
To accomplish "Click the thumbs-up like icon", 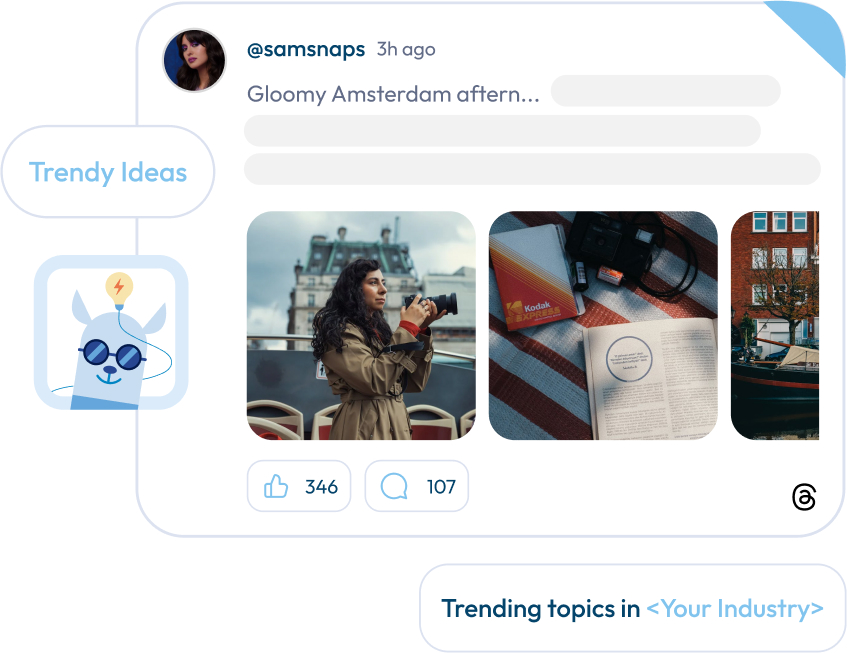I will click(x=276, y=487).
